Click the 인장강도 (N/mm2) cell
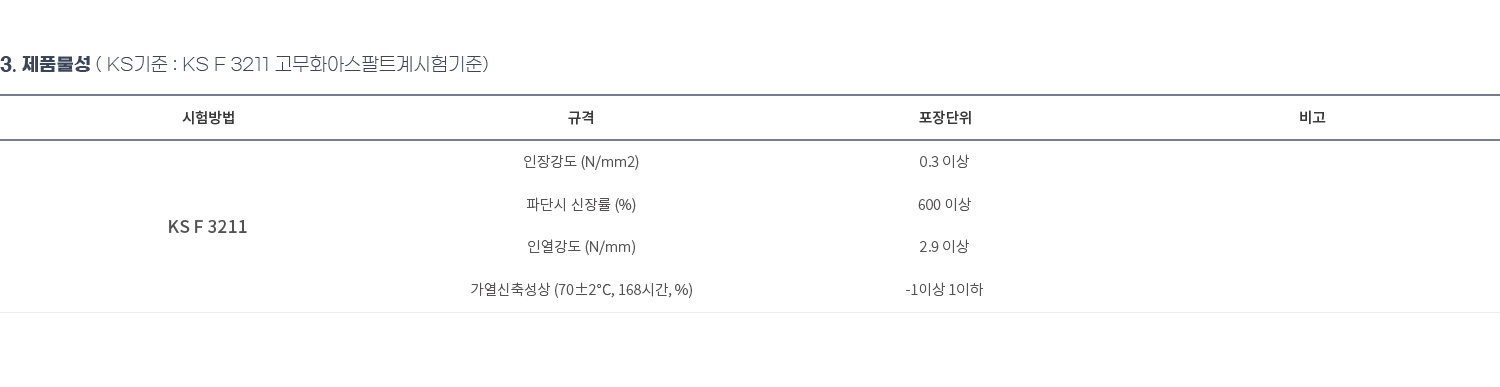 [x=581, y=162]
